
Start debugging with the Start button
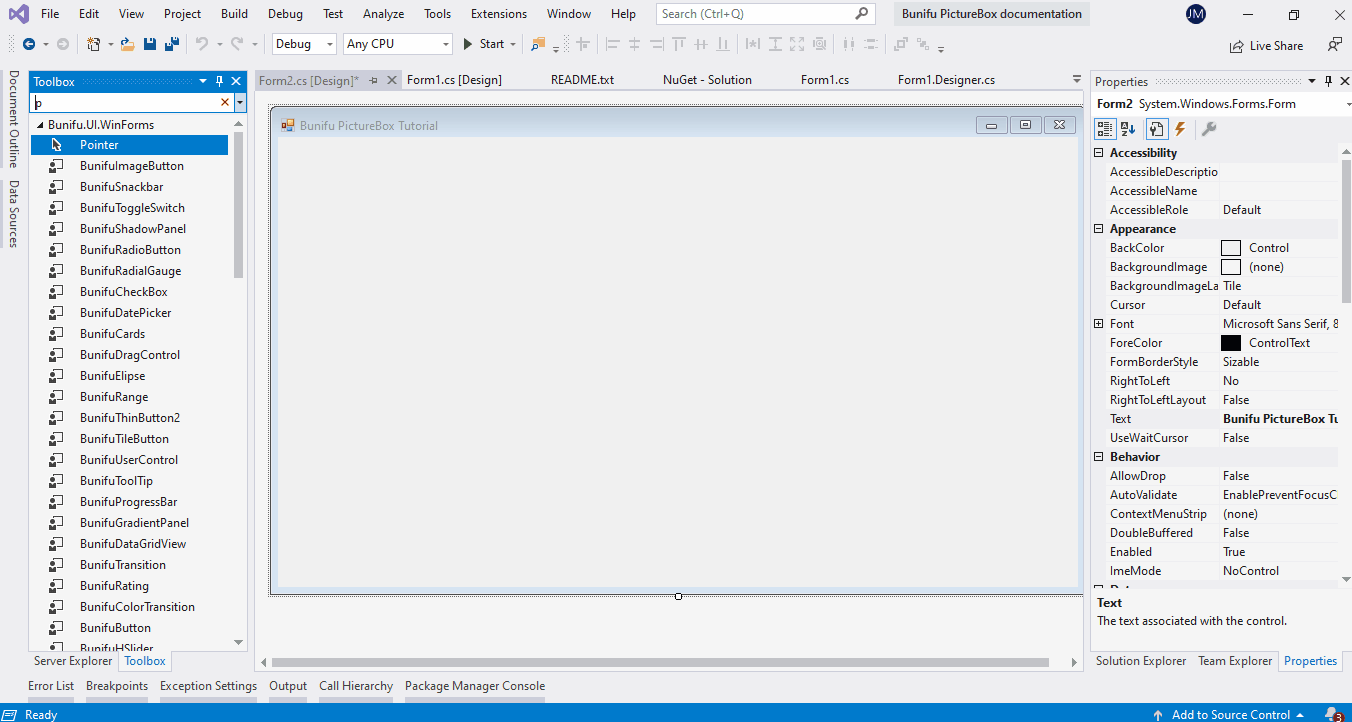(483, 44)
